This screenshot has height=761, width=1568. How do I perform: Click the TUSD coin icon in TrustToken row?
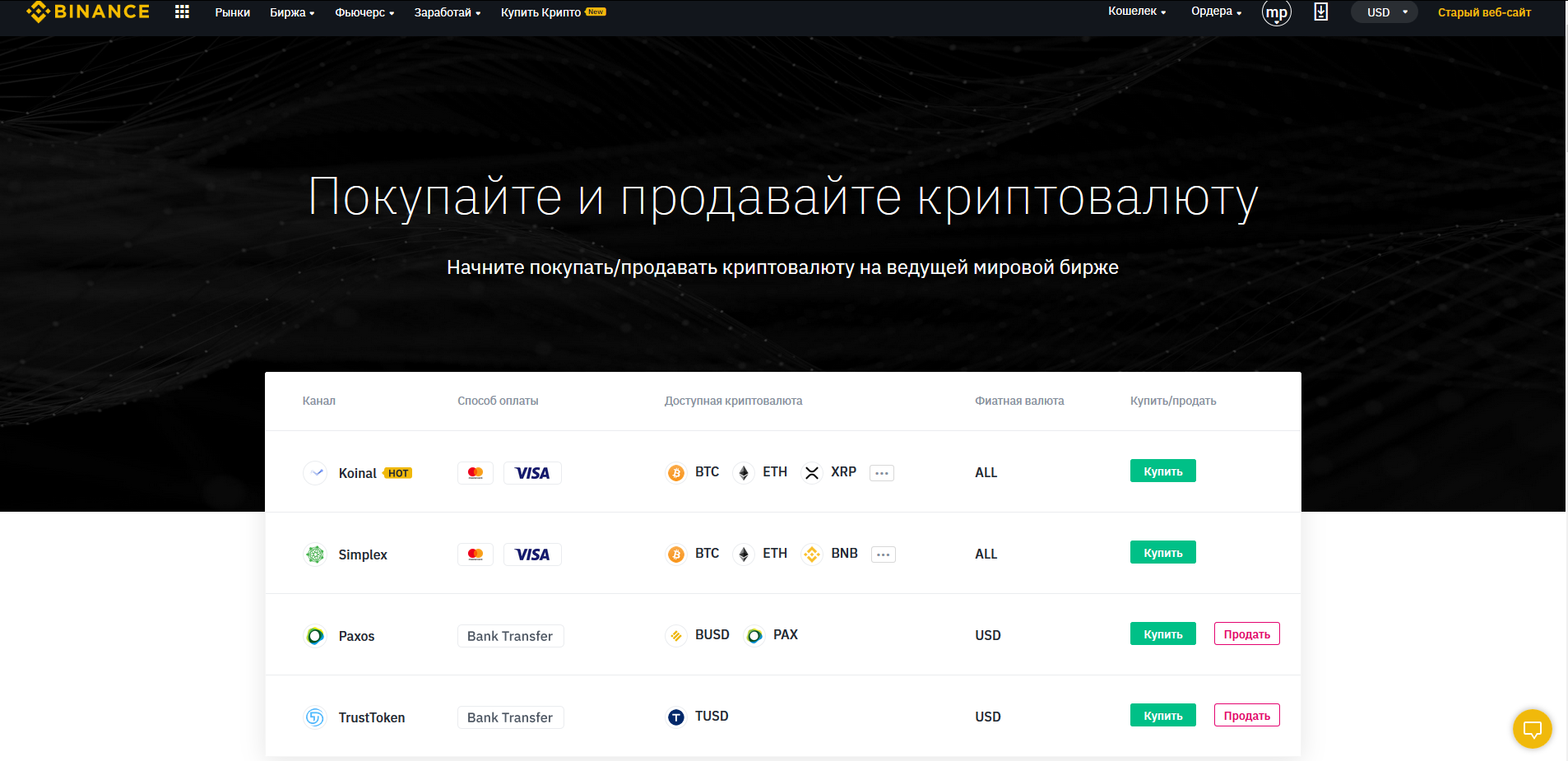676,717
